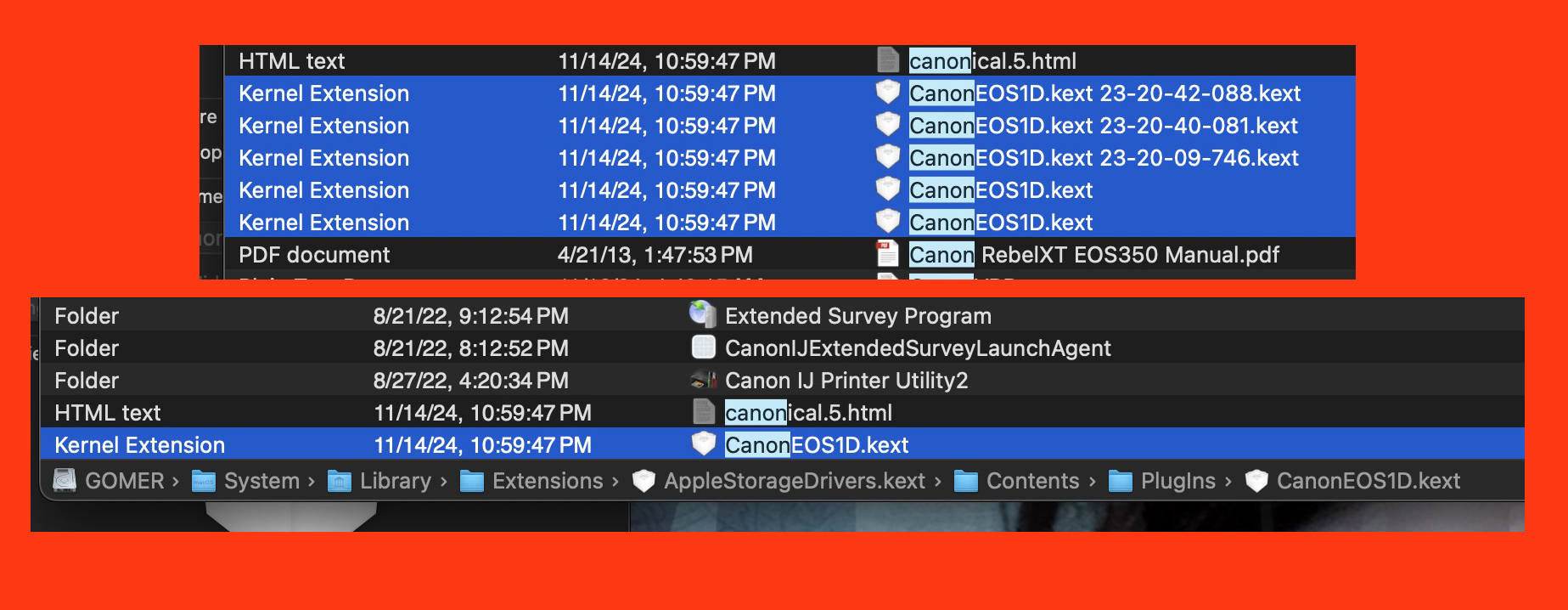Open AppleStorageDrivers.kext in the path bar
The image size is (1568, 610).
[x=794, y=481]
